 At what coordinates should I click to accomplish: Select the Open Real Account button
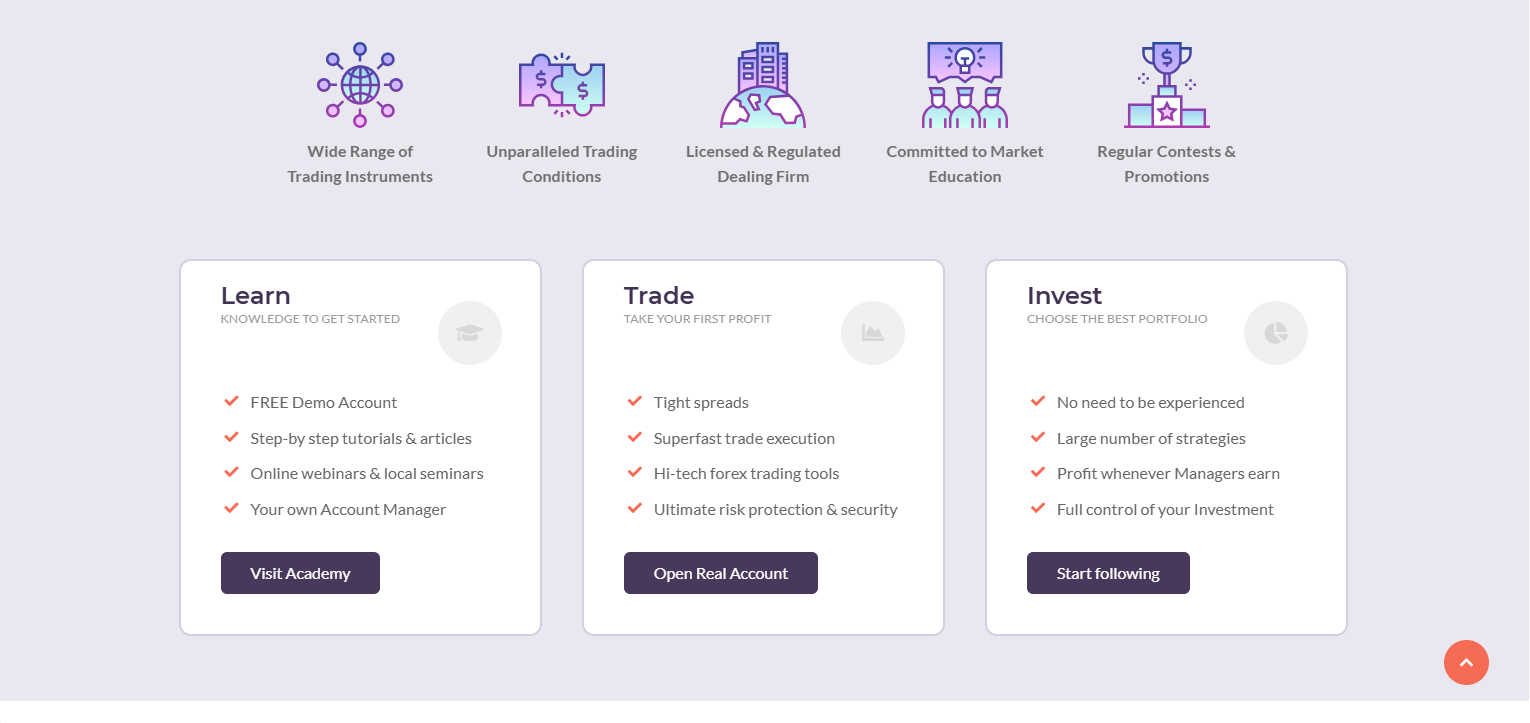(721, 573)
